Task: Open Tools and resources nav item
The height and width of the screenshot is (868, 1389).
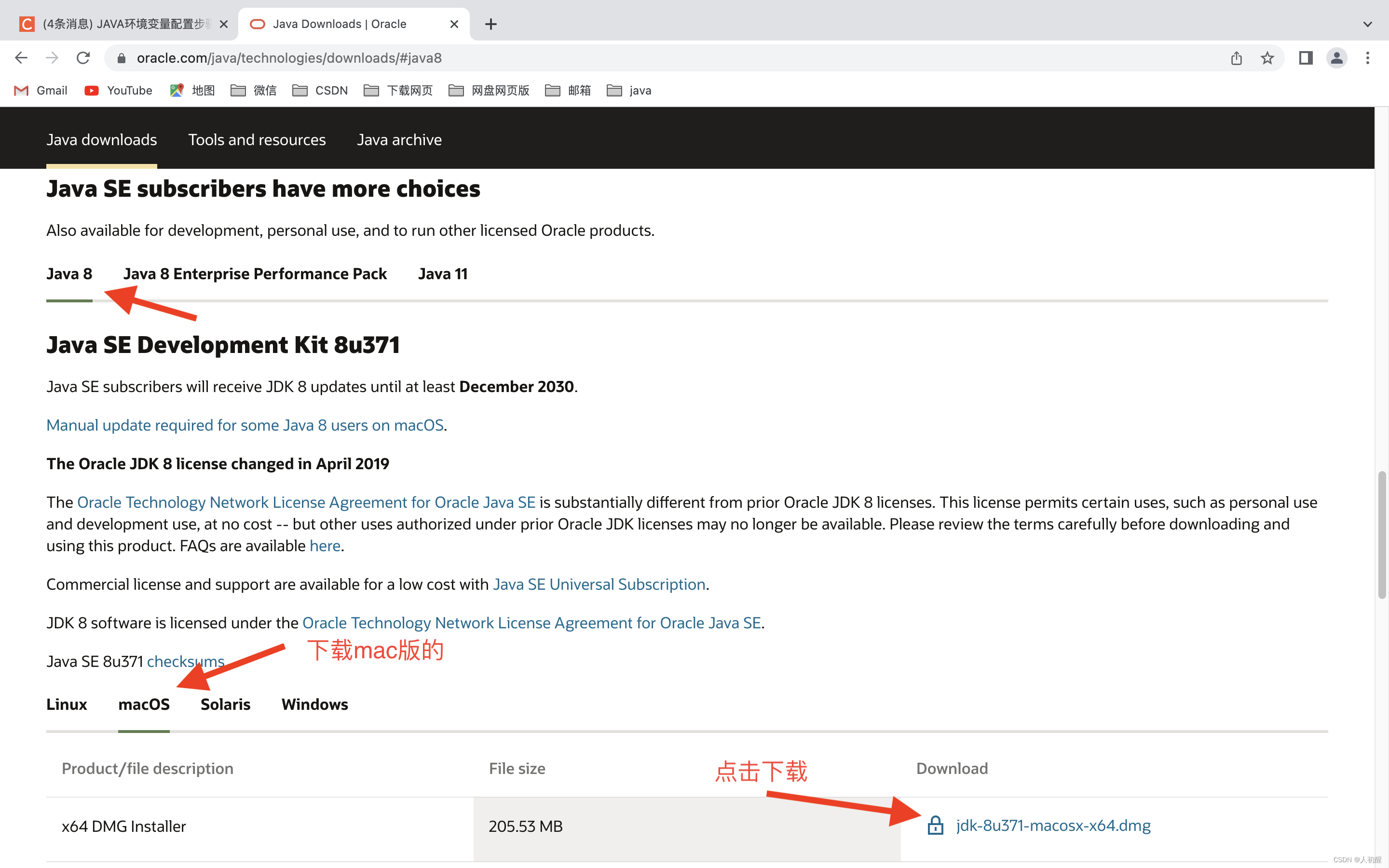Action: [257, 139]
